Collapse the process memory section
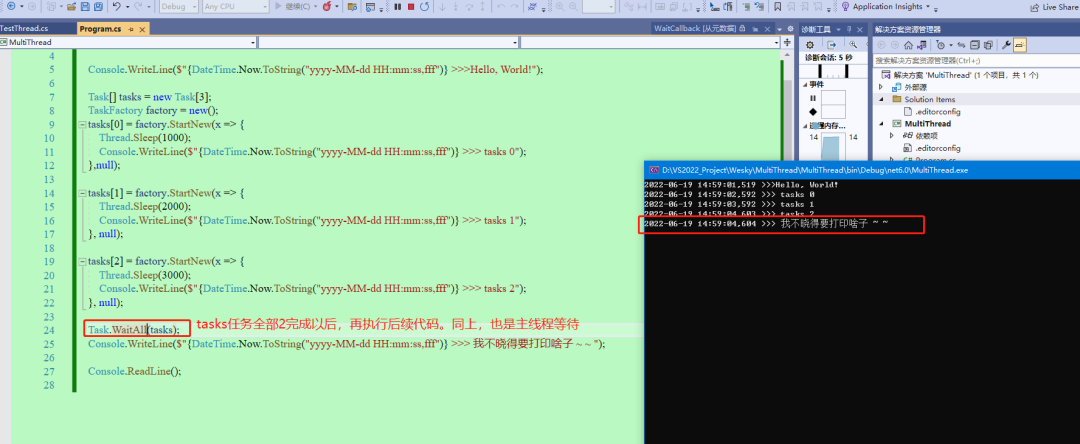Screen dimensions: 1080x444 point(804,126)
